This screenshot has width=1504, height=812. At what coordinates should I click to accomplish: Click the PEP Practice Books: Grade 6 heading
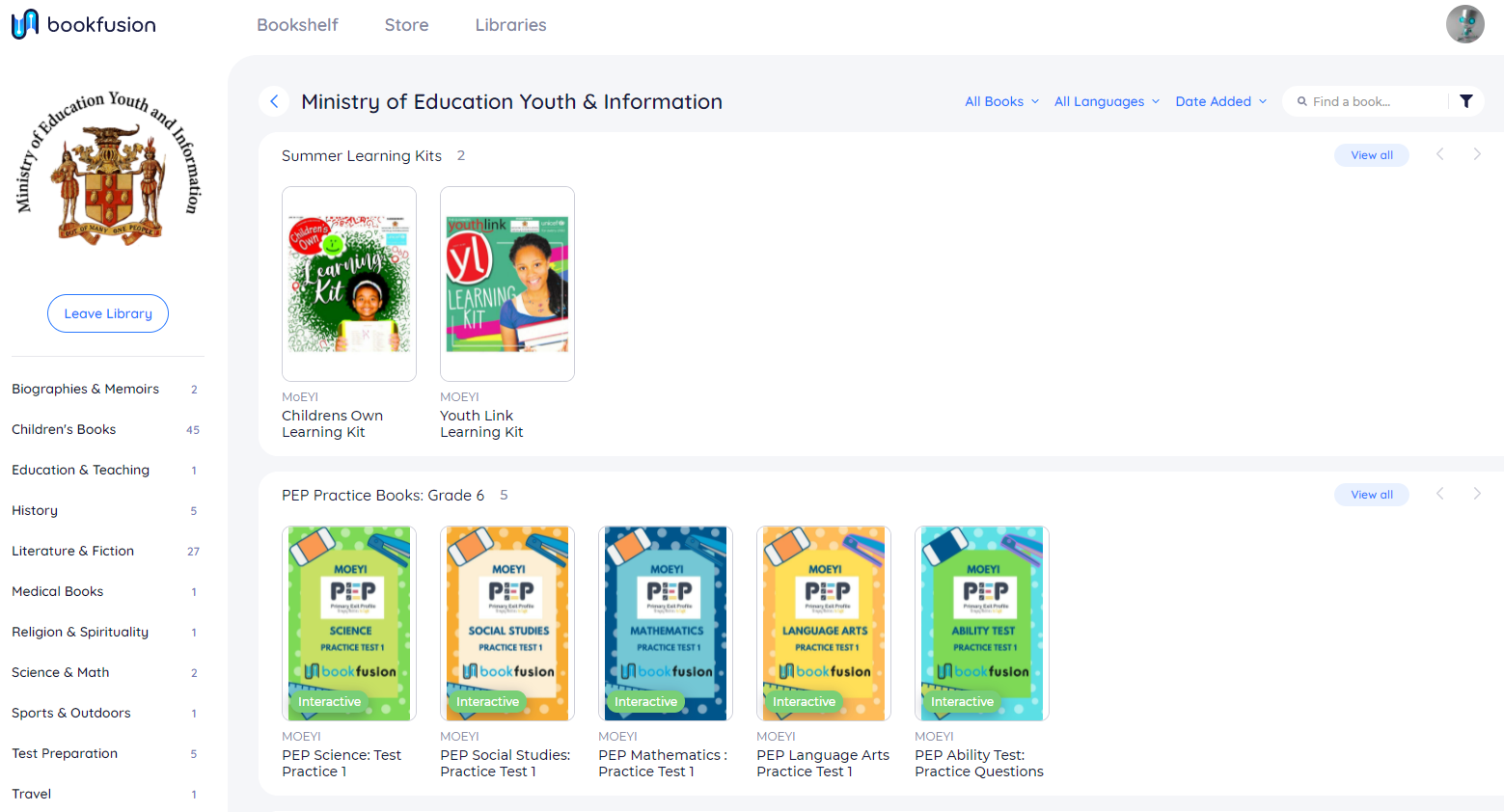[383, 495]
